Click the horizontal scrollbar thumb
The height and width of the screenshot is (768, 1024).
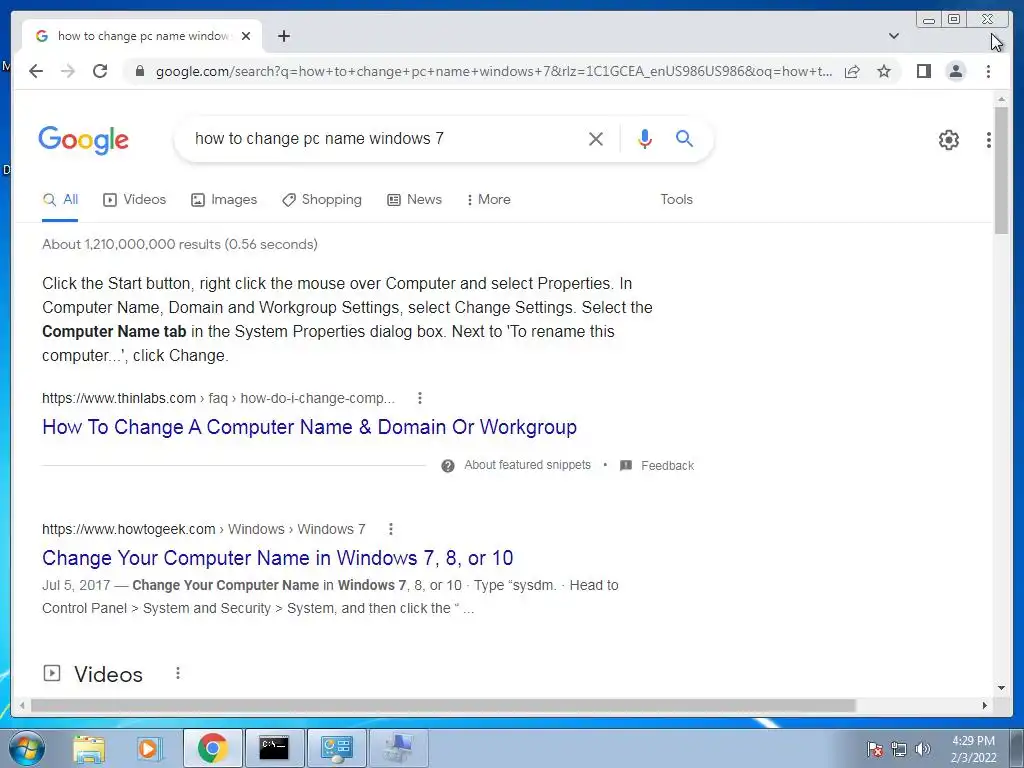[443, 705]
